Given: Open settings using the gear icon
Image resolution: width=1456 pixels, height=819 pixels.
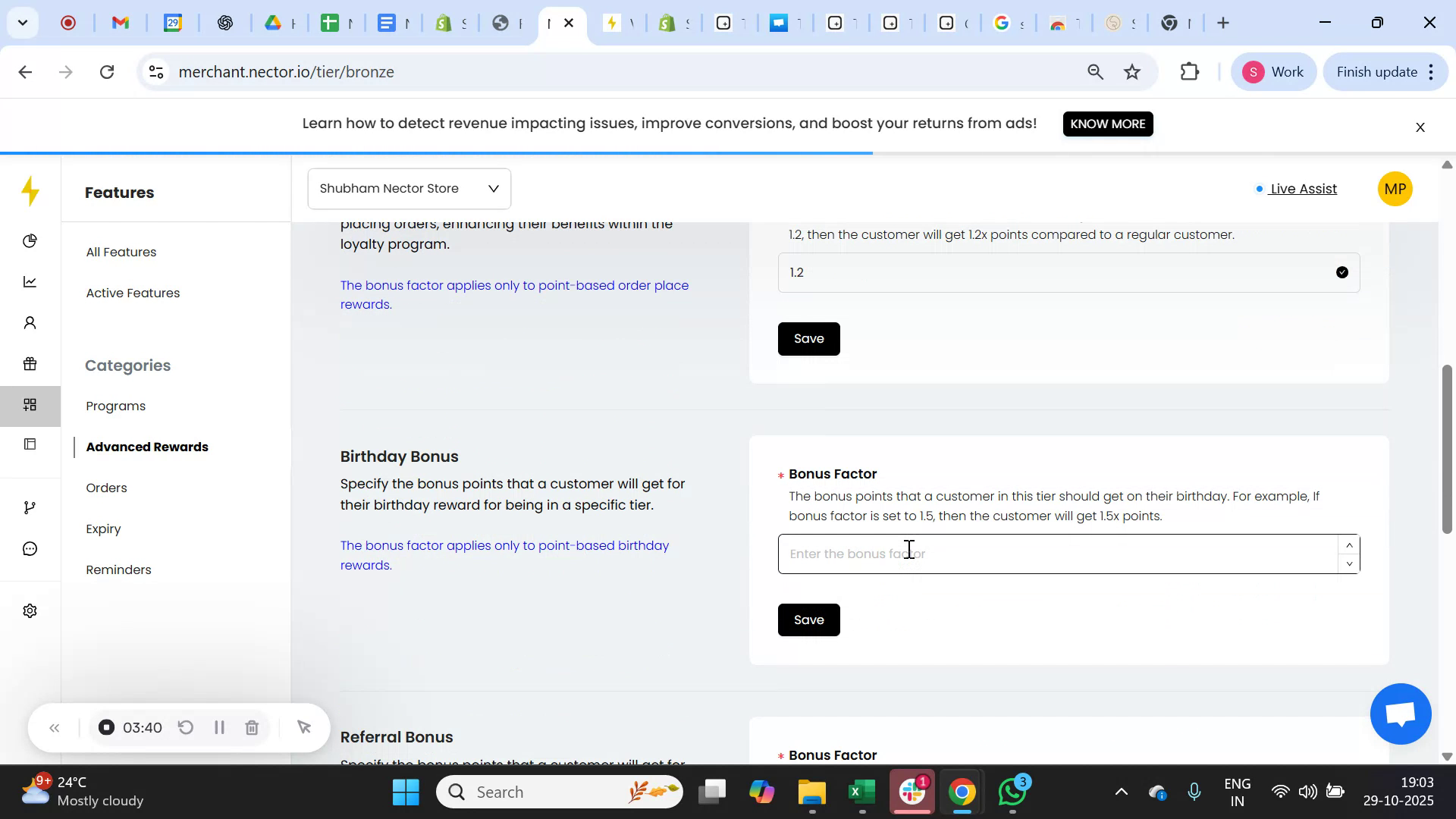Looking at the screenshot, I should [30, 610].
